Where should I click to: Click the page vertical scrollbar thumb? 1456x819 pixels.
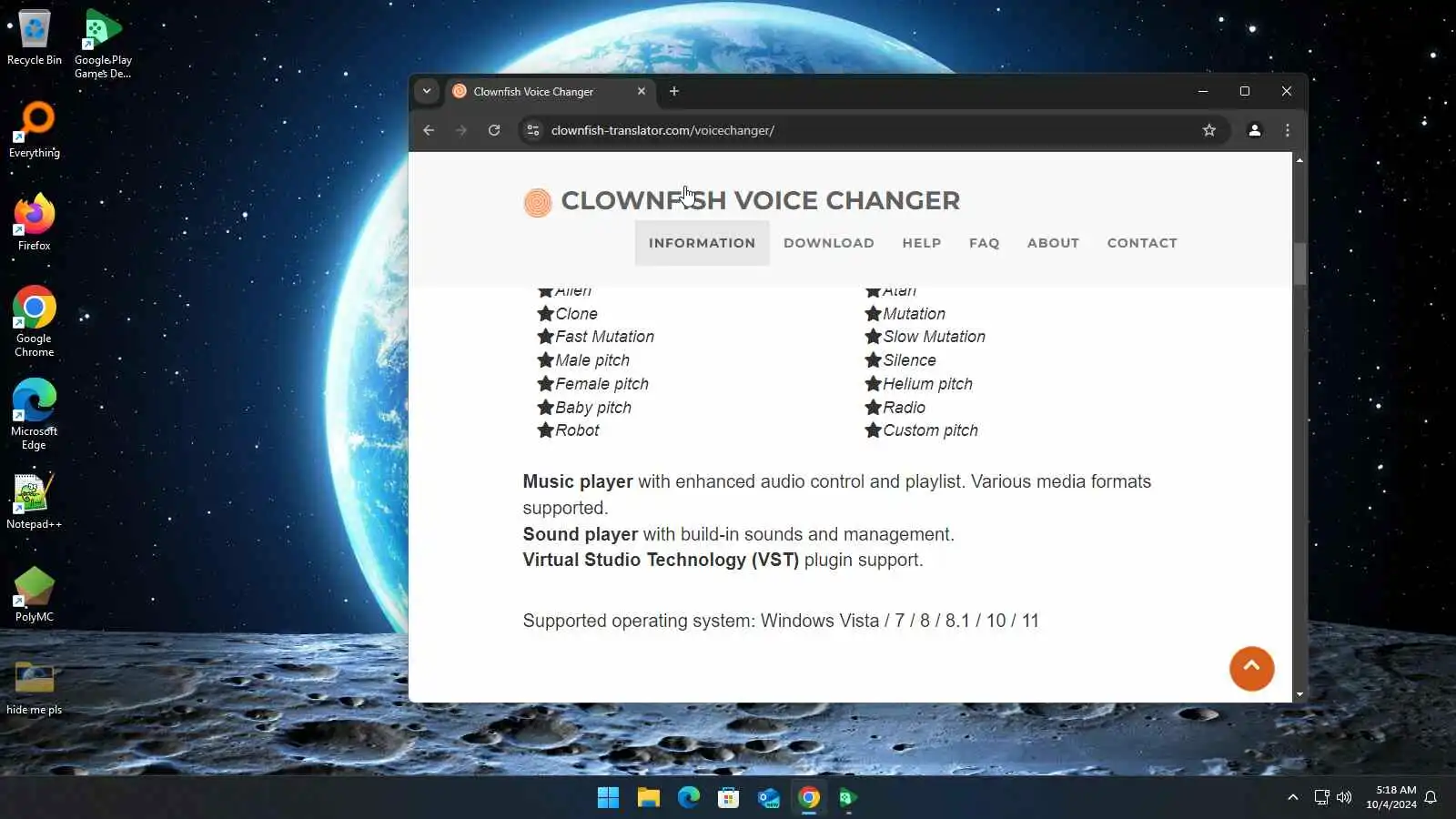(x=1299, y=264)
